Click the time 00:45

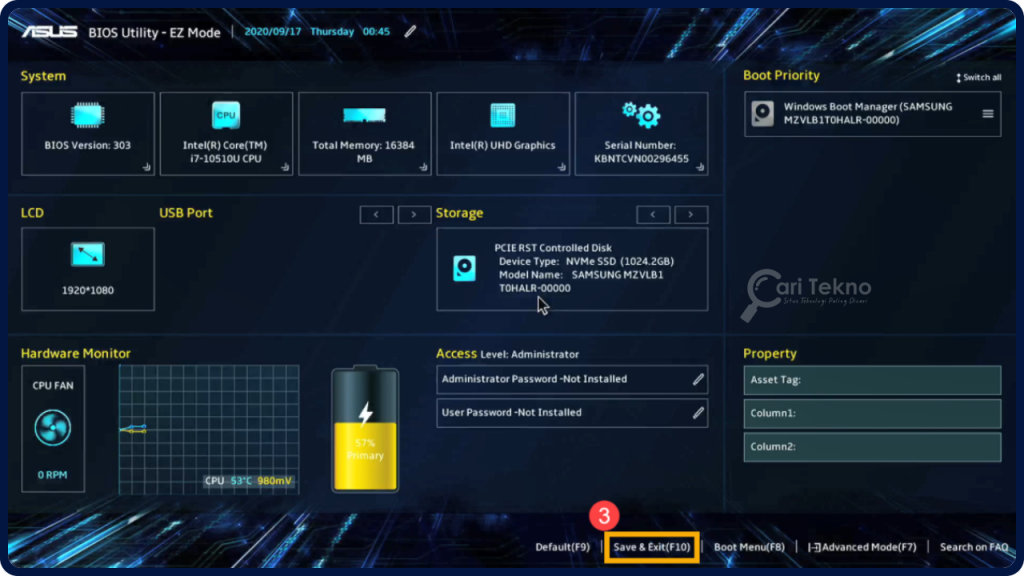376,31
